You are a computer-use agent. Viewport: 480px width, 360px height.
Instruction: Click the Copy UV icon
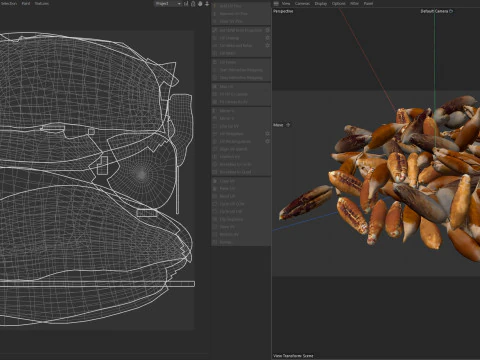[215, 181]
